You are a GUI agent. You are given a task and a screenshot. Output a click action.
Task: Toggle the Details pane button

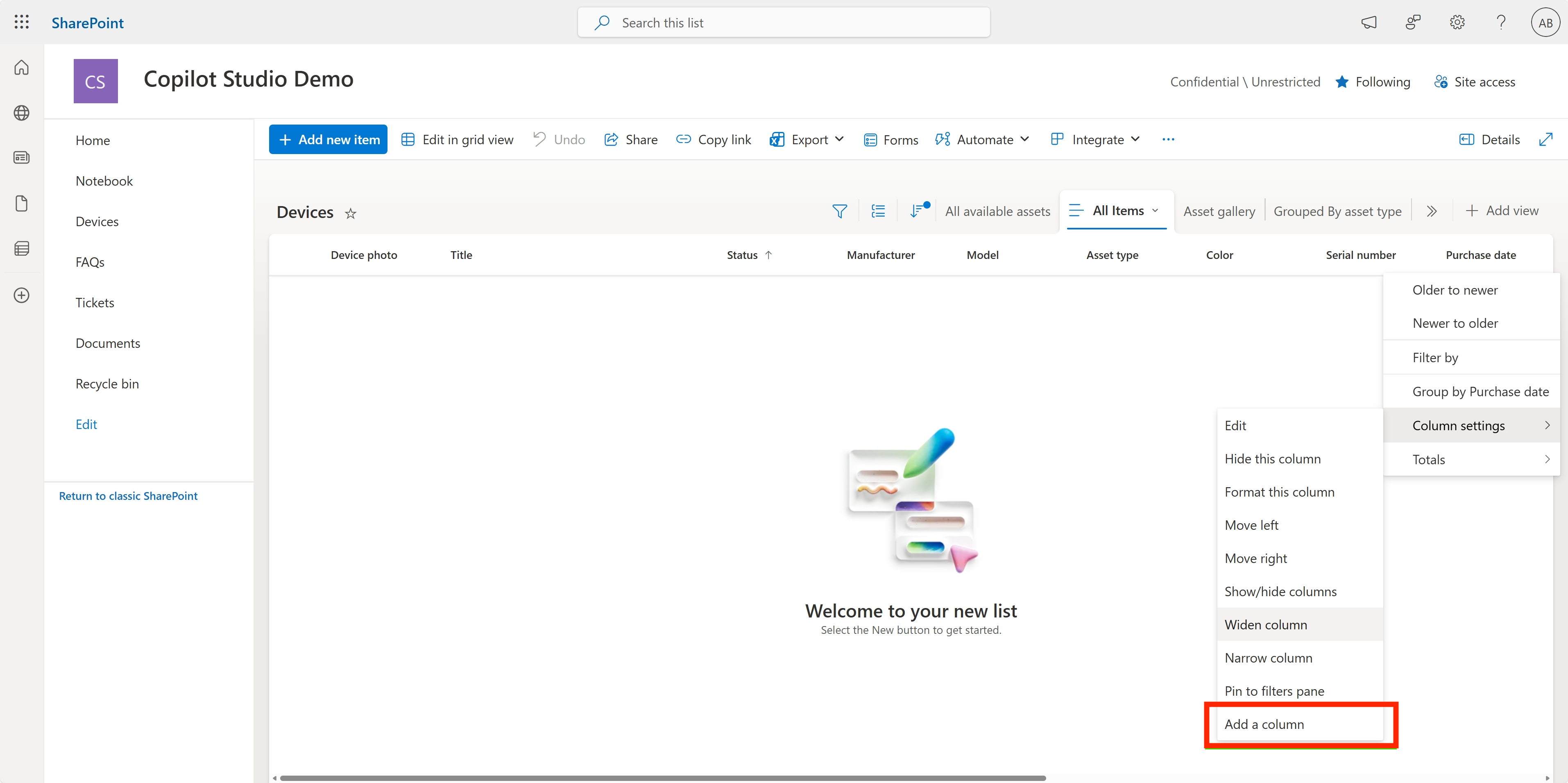[1489, 139]
